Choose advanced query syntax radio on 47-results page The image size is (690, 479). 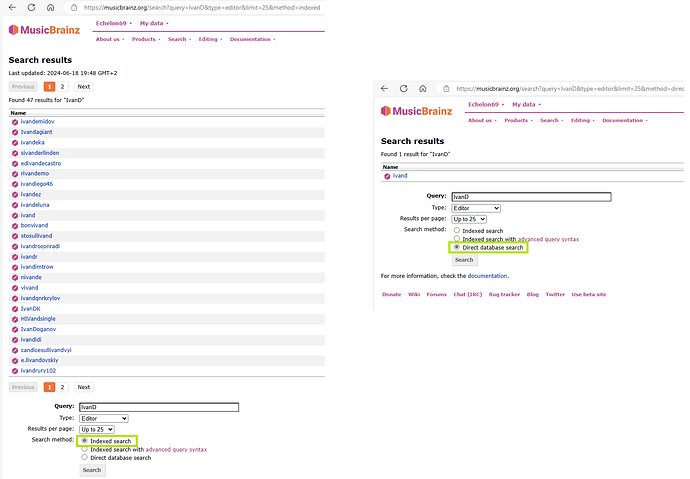tap(85, 449)
